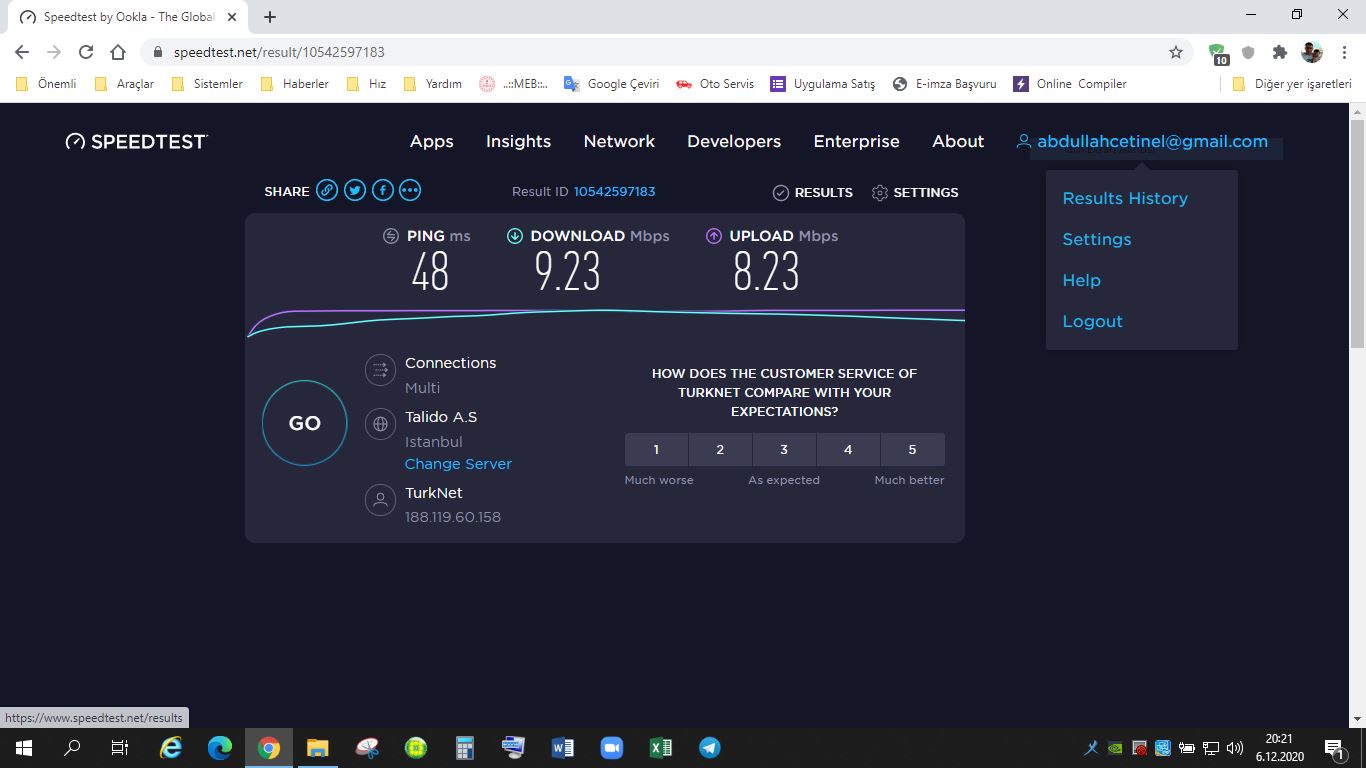Open the taskbar clock showing 20:21
This screenshot has height=768, width=1366.
point(1278,747)
